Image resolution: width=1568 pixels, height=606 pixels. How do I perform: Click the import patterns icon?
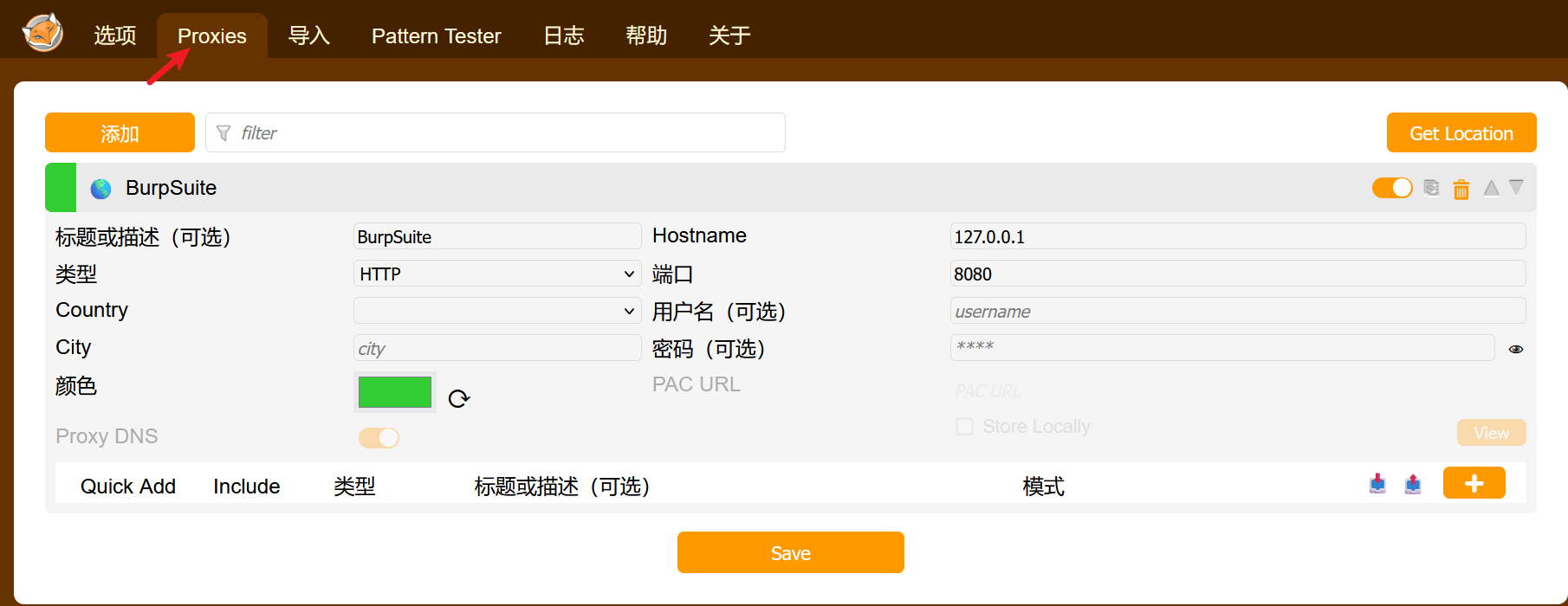click(1377, 484)
